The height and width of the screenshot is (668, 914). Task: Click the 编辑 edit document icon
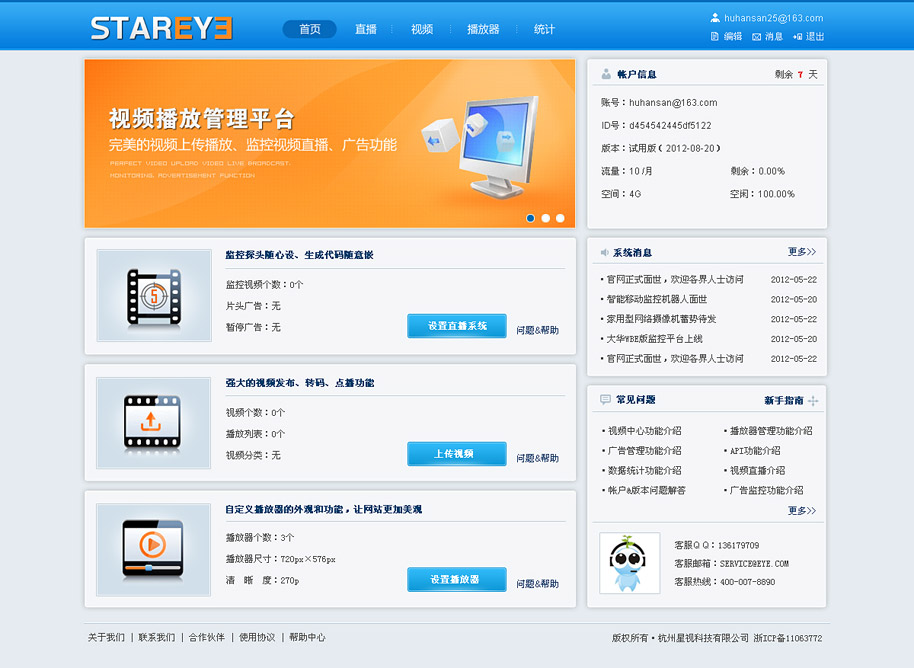pyautogui.click(x=715, y=37)
